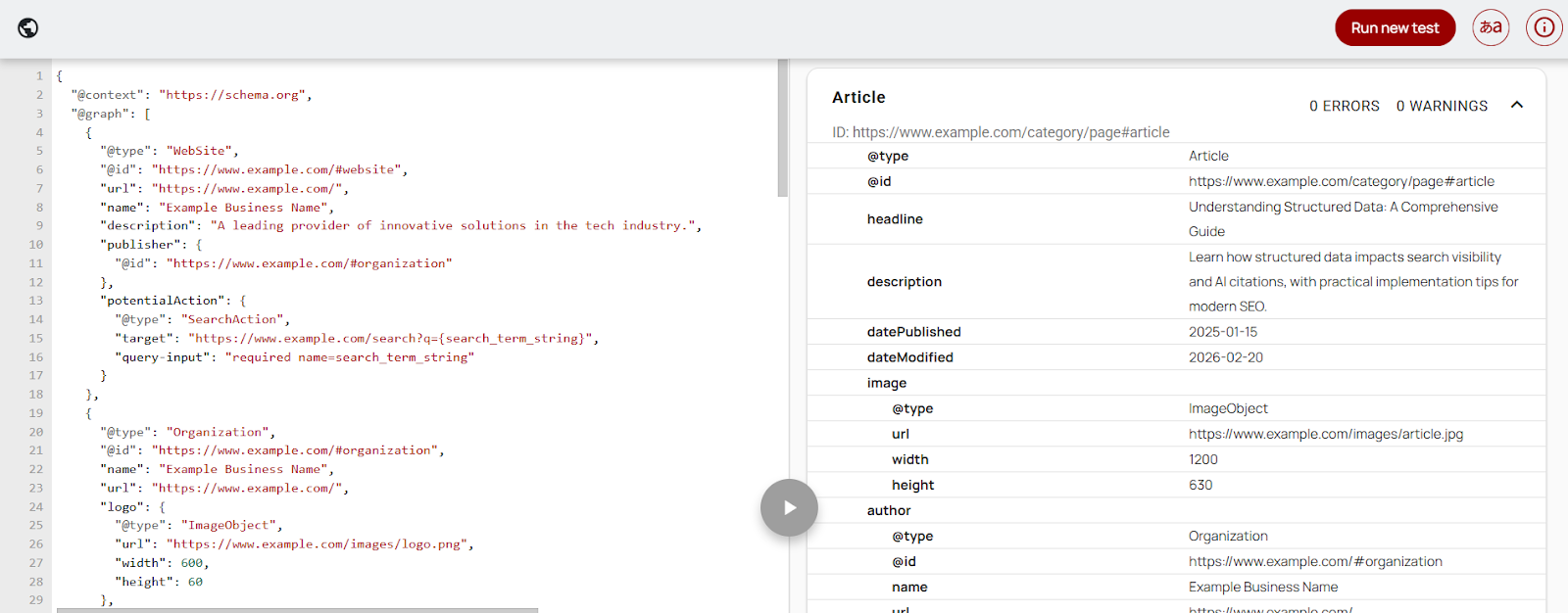Click line number 1 in gutter
This screenshot has height=613, width=1568.
39,75
